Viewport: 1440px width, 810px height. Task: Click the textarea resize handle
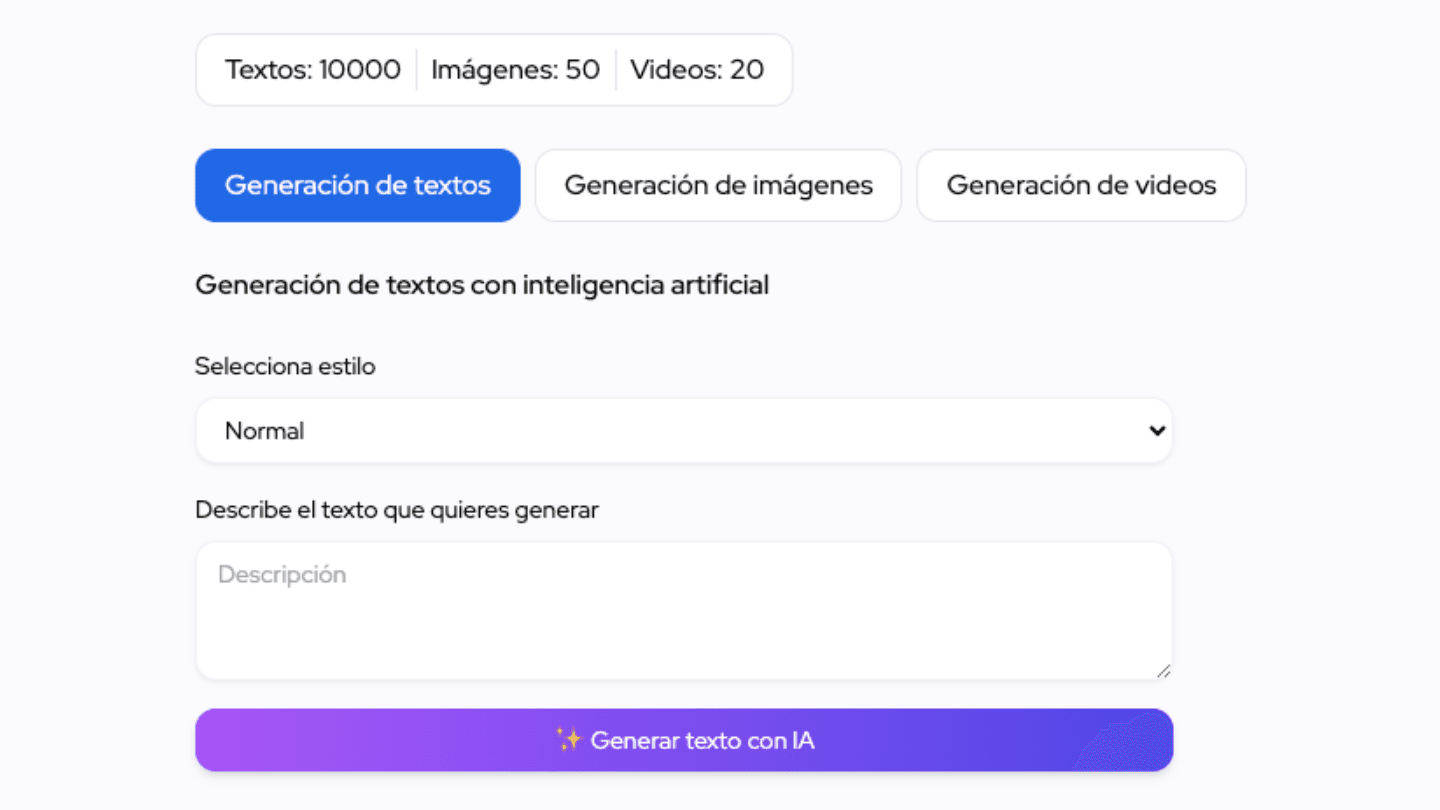pos(1165,670)
